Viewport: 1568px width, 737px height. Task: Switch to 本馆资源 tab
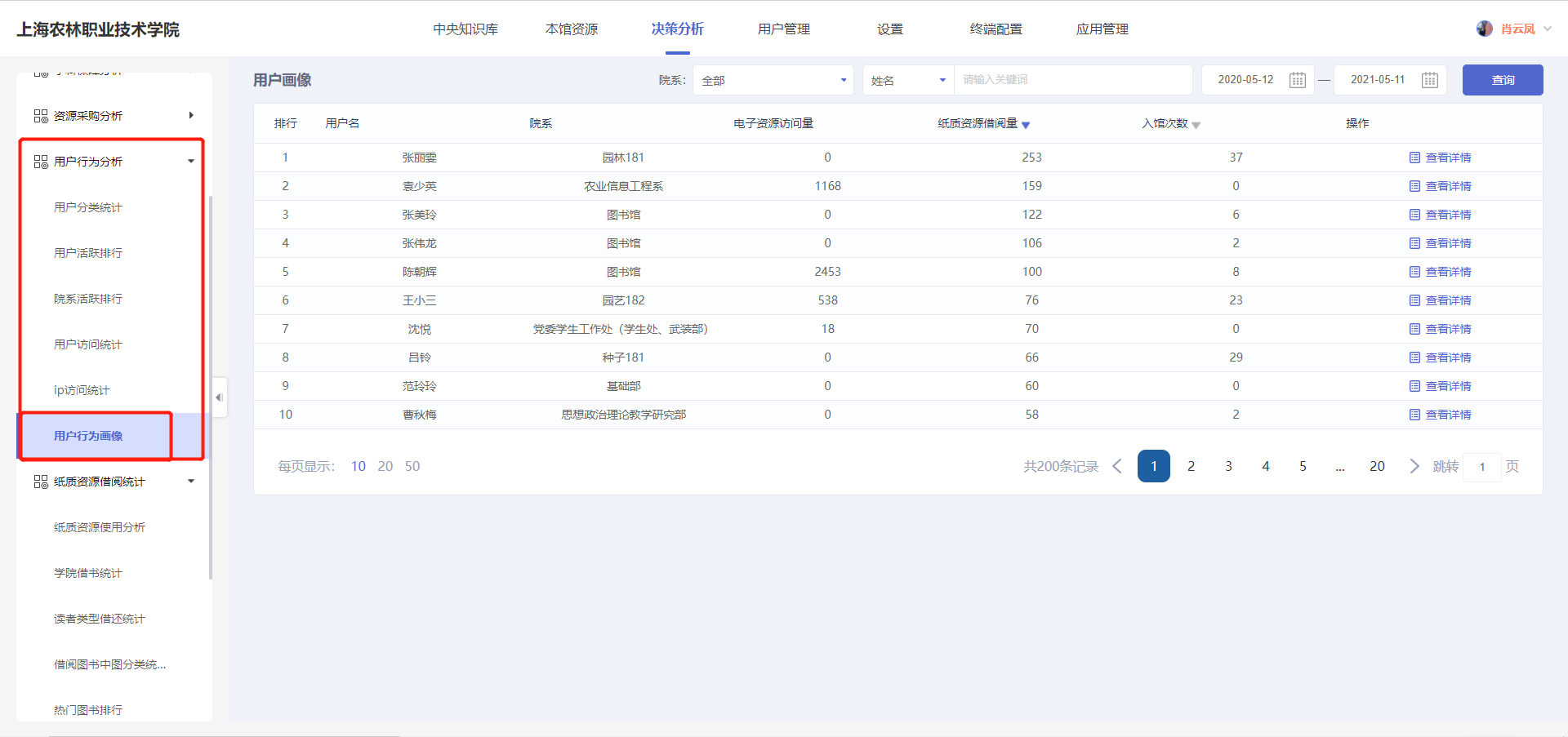coord(572,29)
